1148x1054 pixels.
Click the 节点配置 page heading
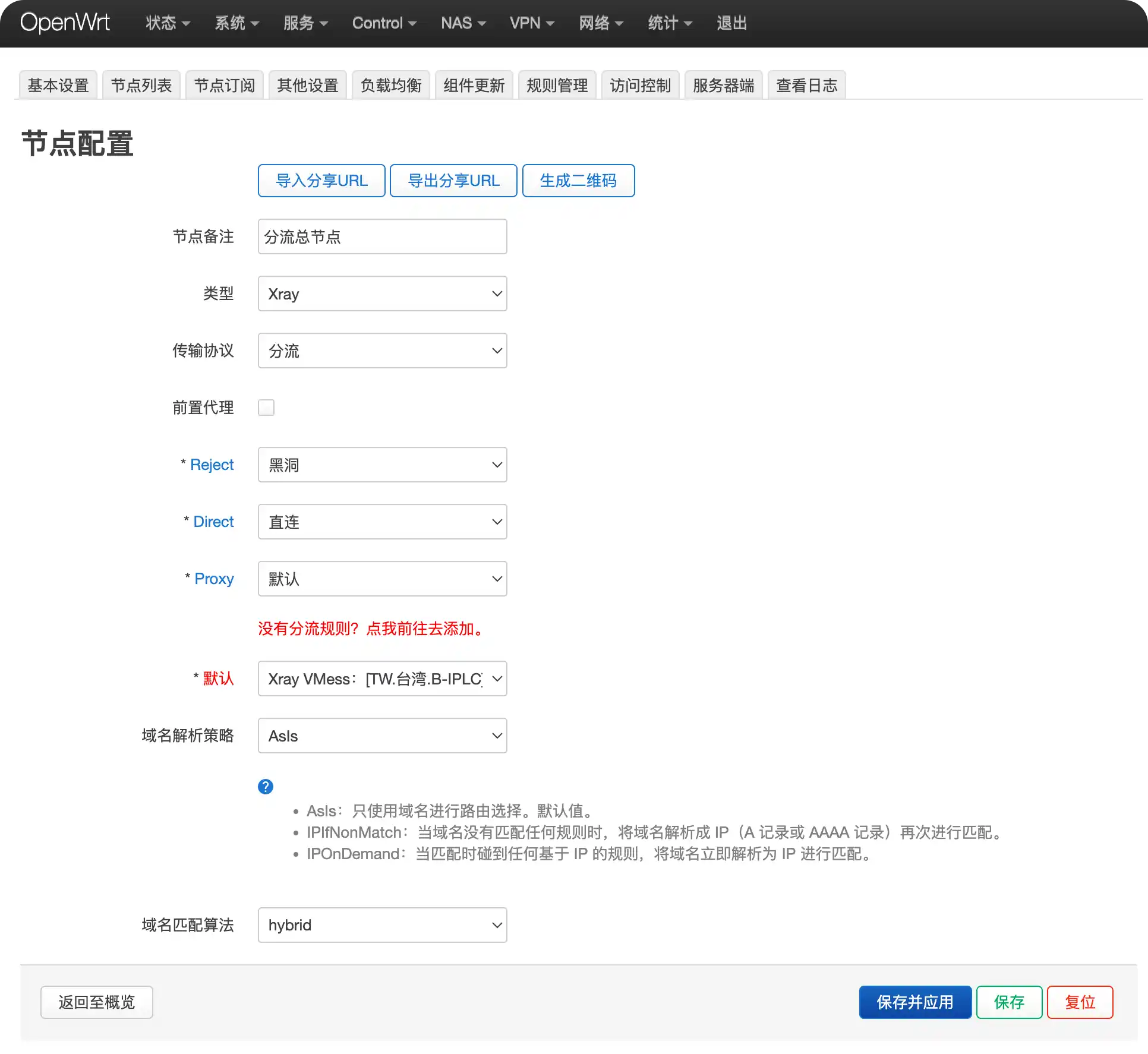click(78, 144)
